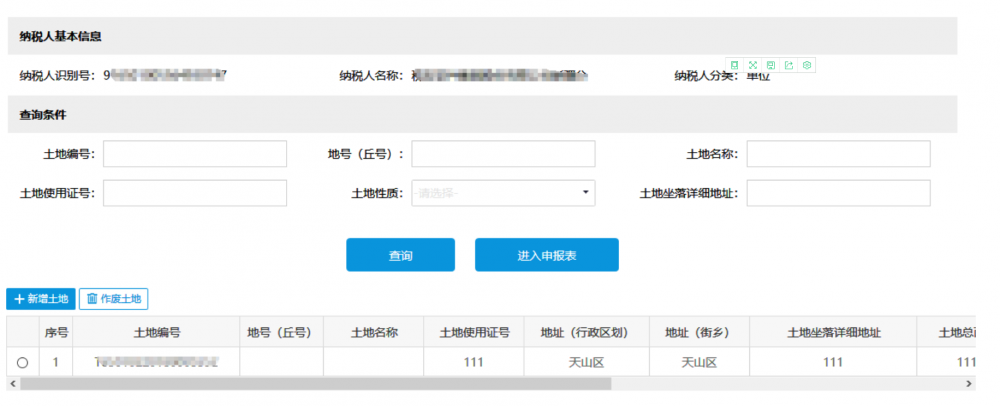Click the first green icon in floating toolbar
Image resolution: width=1000 pixels, height=406 pixels.
tap(734, 65)
